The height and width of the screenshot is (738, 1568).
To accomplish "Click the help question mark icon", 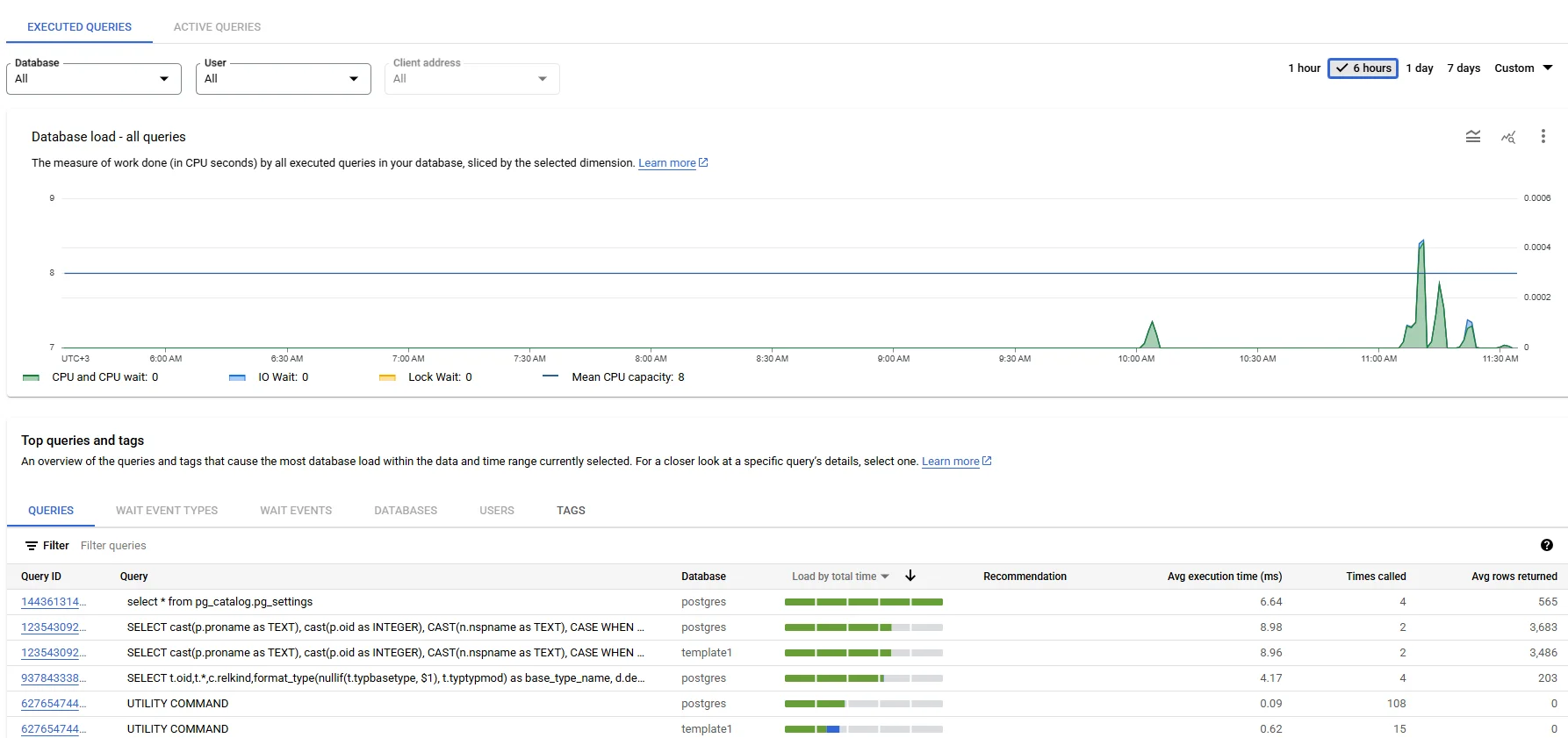I will (x=1546, y=546).
